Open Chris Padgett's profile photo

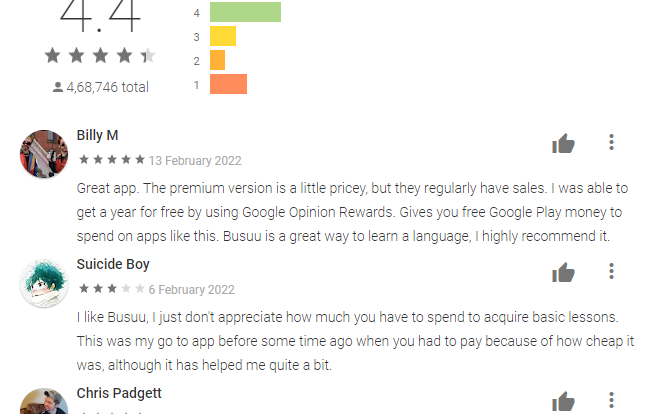point(44,402)
